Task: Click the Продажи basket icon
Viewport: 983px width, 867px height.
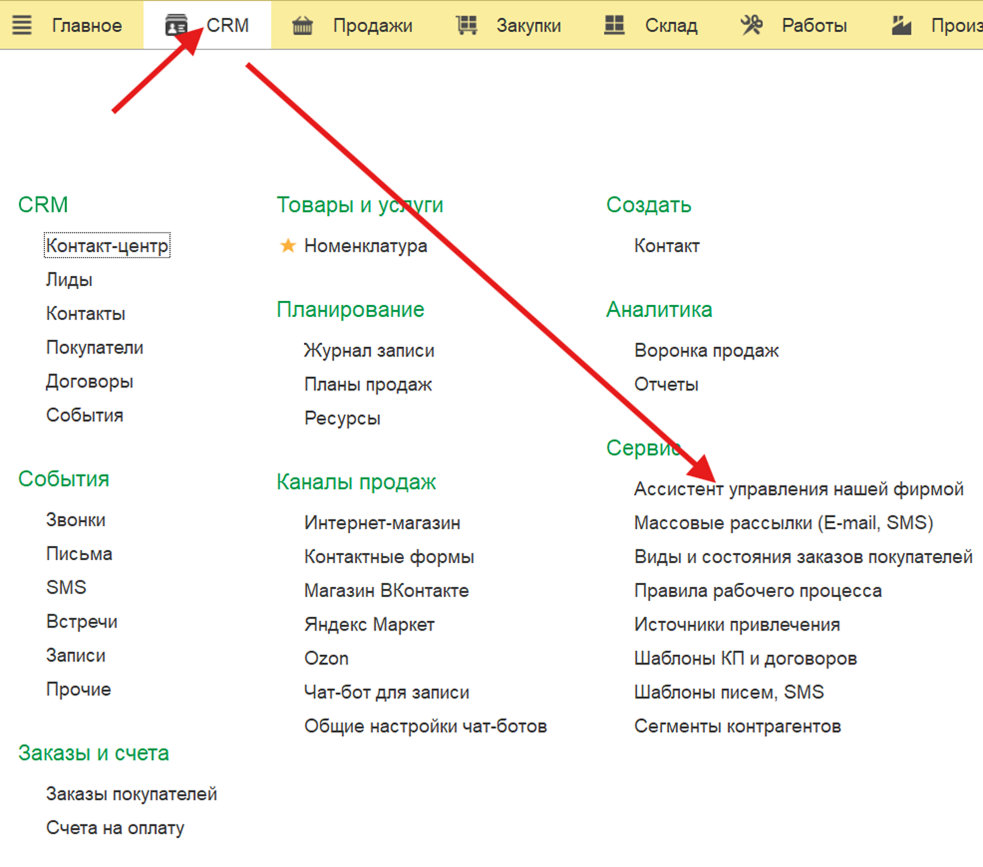Action: (x=302, y=26)
